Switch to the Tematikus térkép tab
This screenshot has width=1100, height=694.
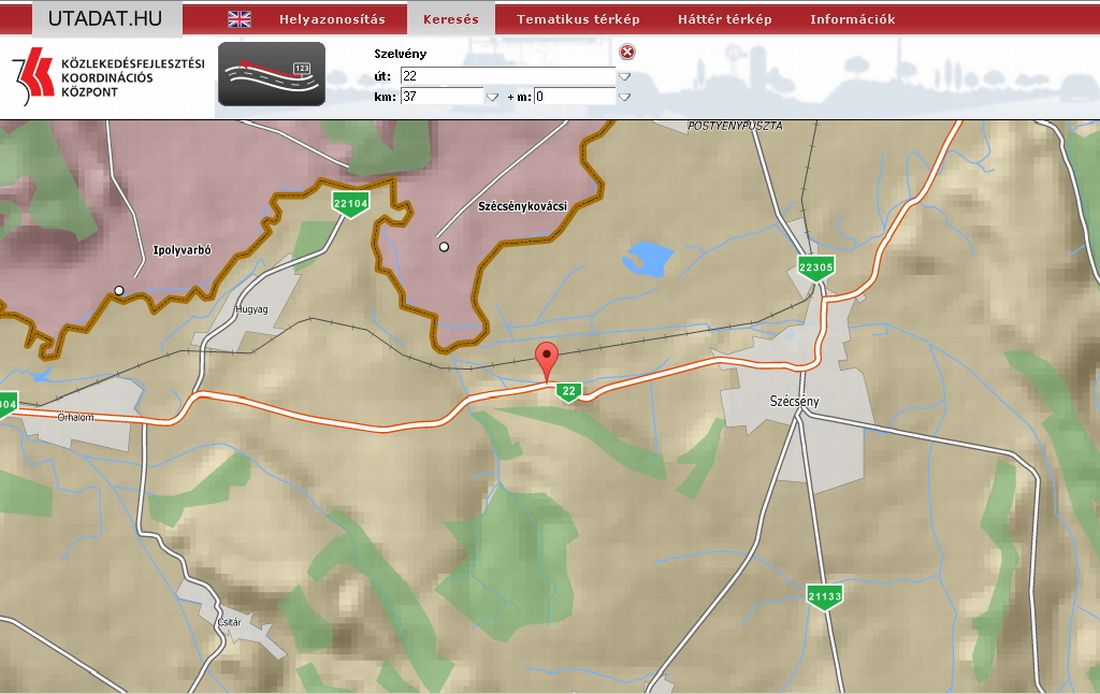(578, 19)
